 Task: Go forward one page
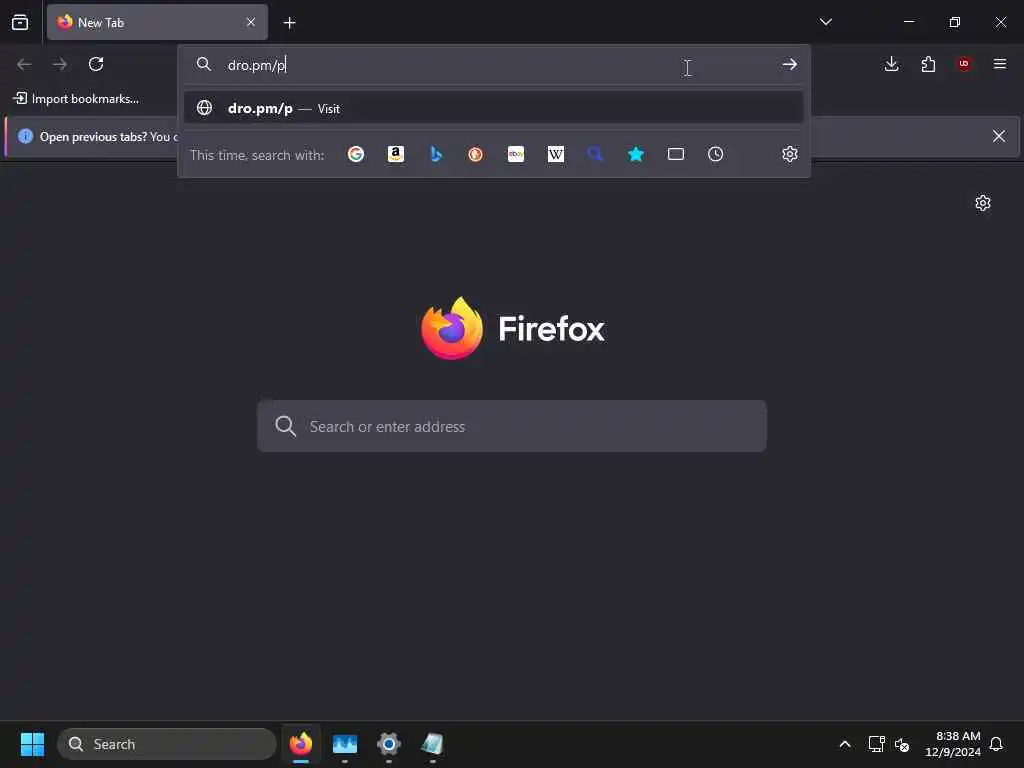(59, 64)
